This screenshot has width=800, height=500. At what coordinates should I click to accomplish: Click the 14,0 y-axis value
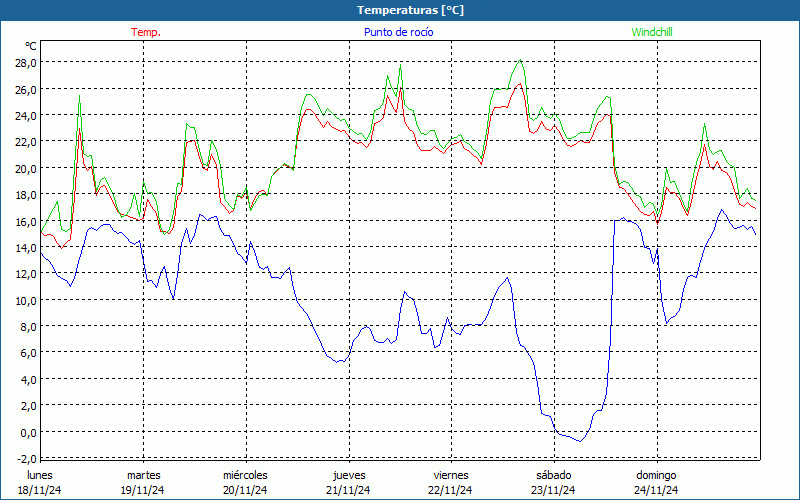coord(27,247)
